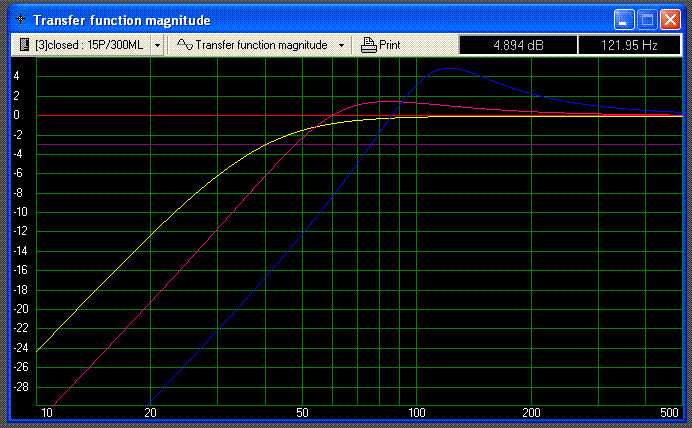Click the 100 Hz frequency axis label
Screen dimensions: 692x428
point(417,413)
